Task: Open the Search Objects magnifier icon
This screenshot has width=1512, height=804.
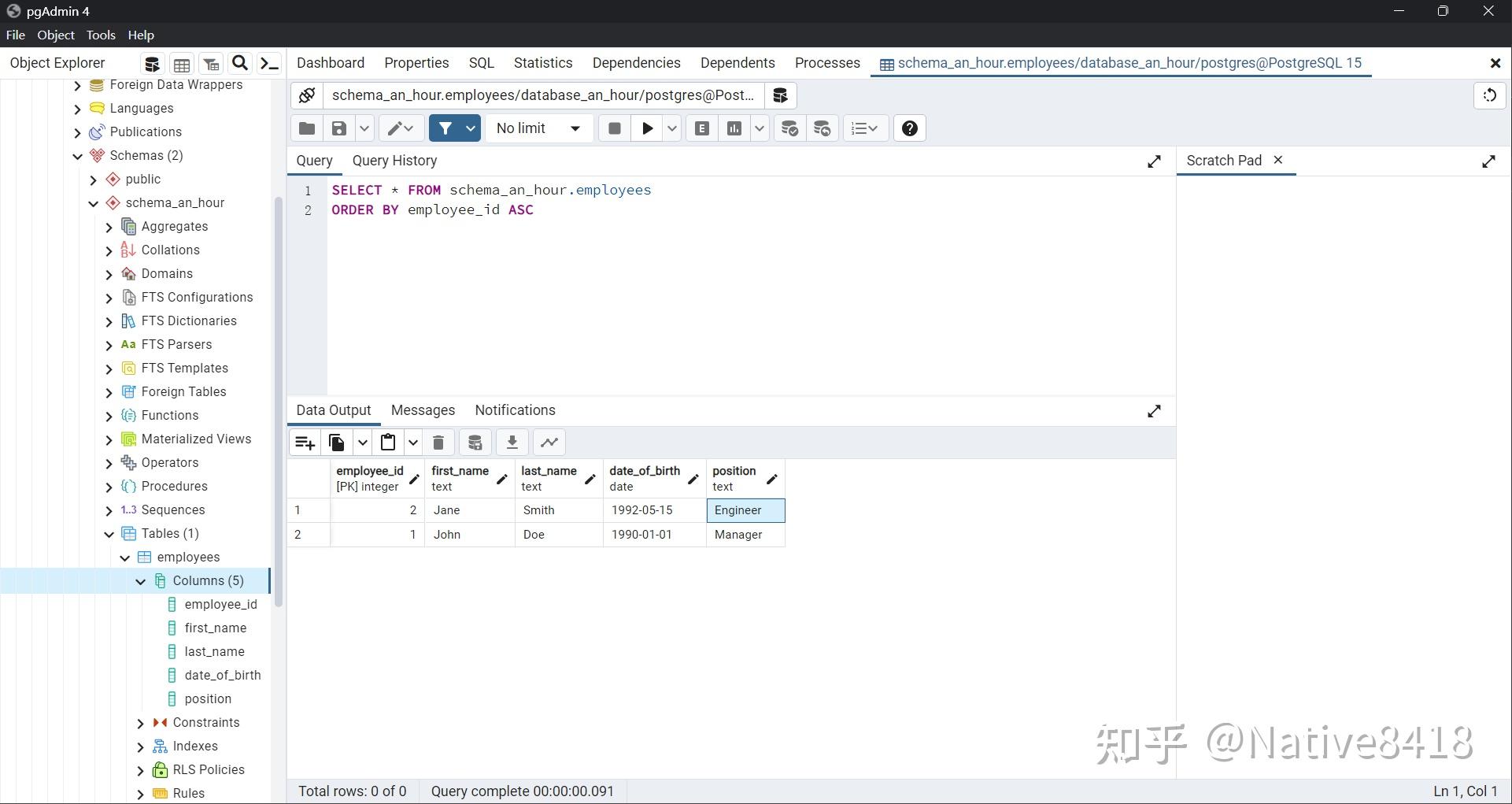Action: coord(240,64)
